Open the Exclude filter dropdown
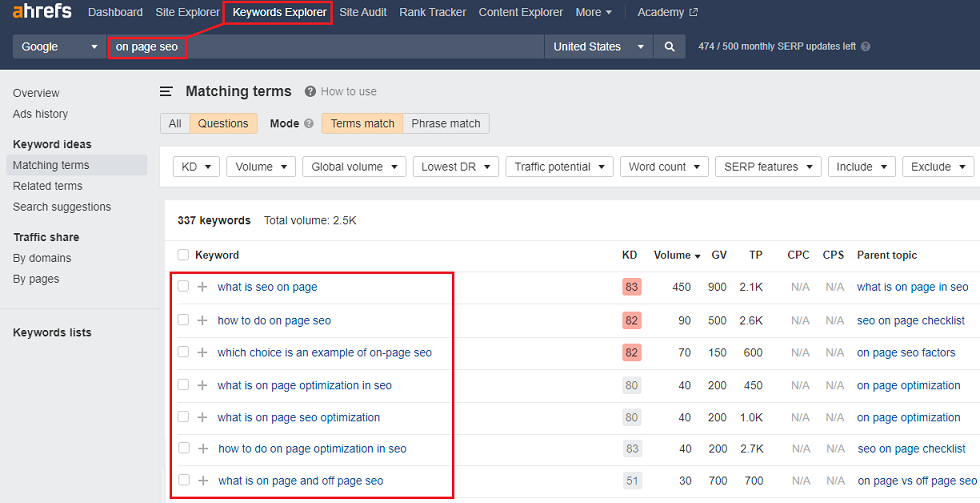The width and height of the screenshot is (980, 503). pyautogui.click(x=938, y=167)
